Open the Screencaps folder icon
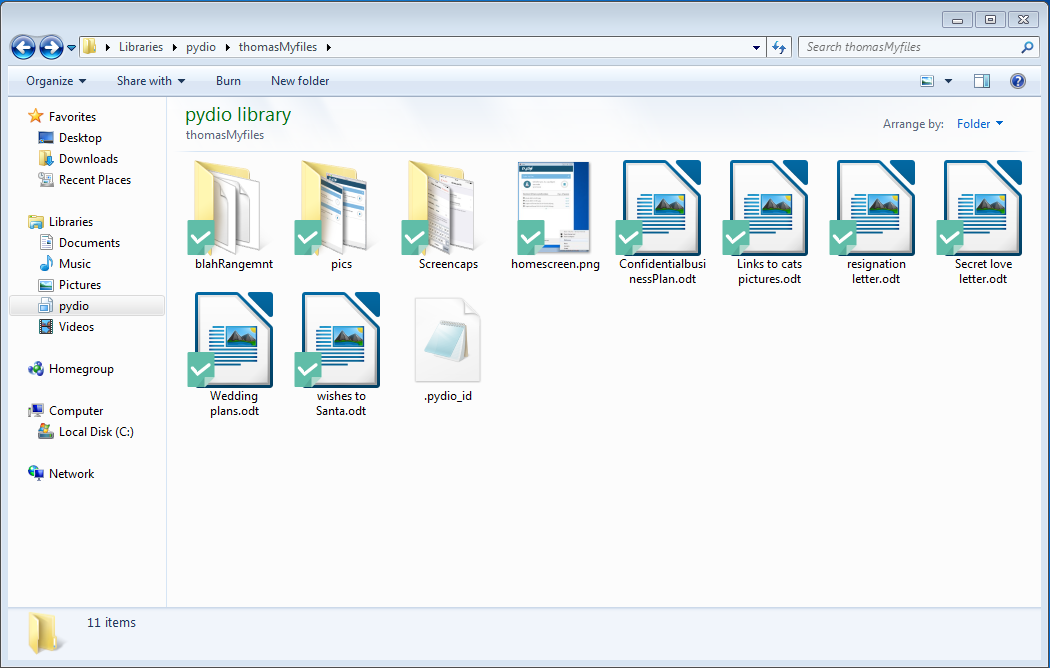 441,208
